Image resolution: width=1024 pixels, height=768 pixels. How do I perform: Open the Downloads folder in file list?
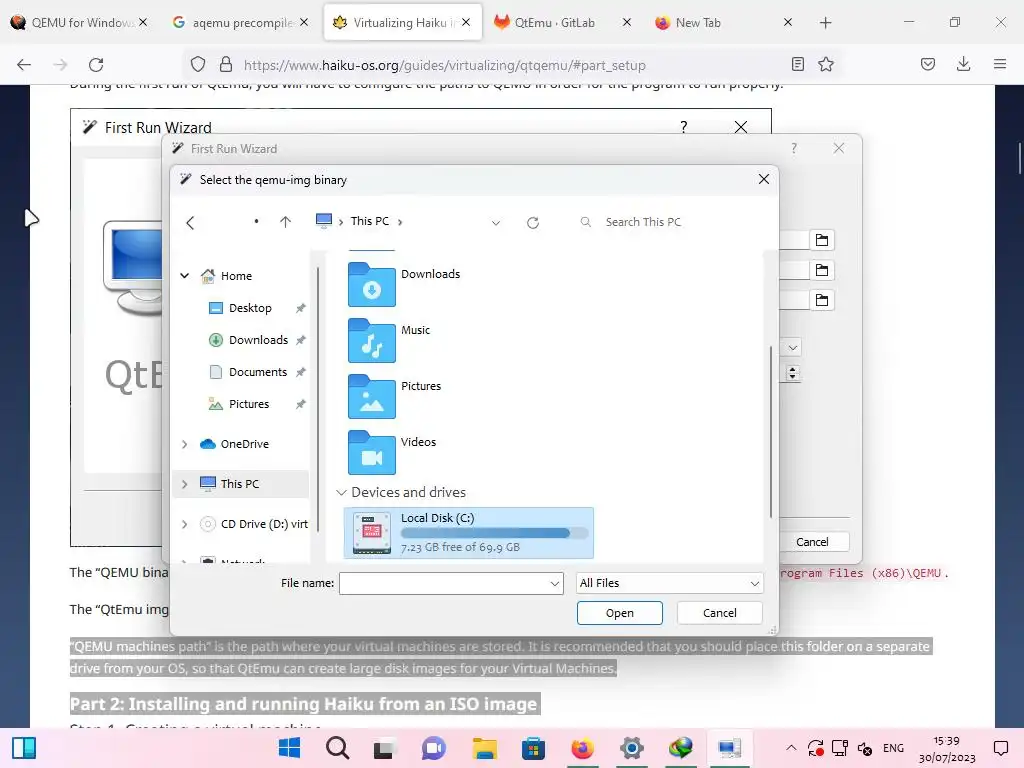click(x=404, y=284)
